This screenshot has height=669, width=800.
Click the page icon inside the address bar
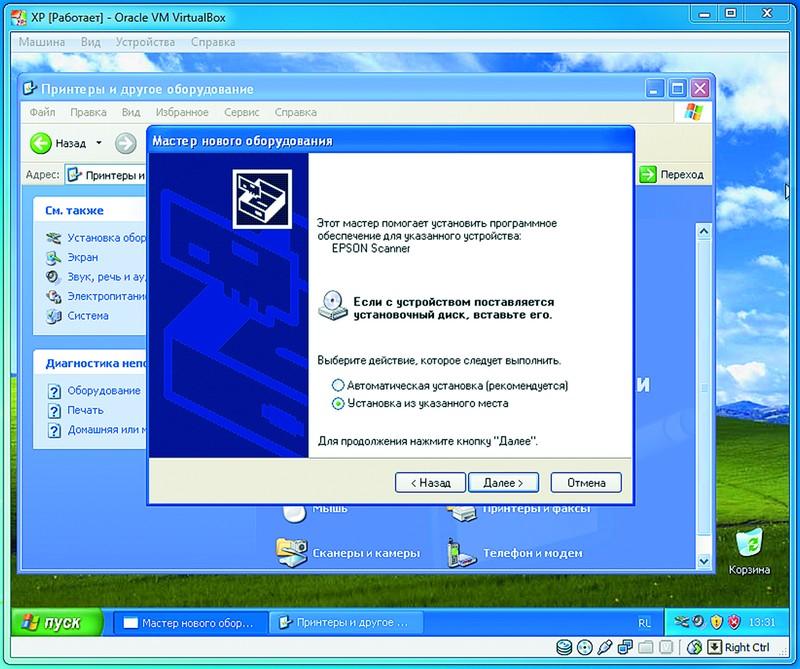tap(74, 175)
